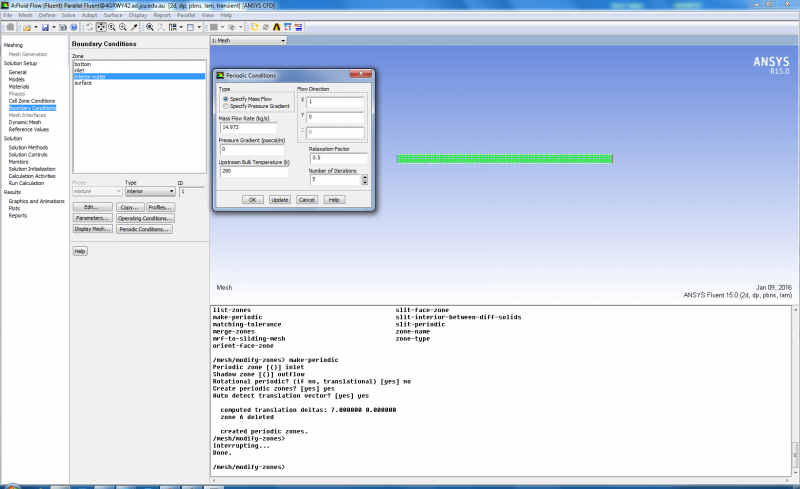Click the last toolbar icon with blue stripes
Screen dimensions: 800x489
(x=298, y=27)
